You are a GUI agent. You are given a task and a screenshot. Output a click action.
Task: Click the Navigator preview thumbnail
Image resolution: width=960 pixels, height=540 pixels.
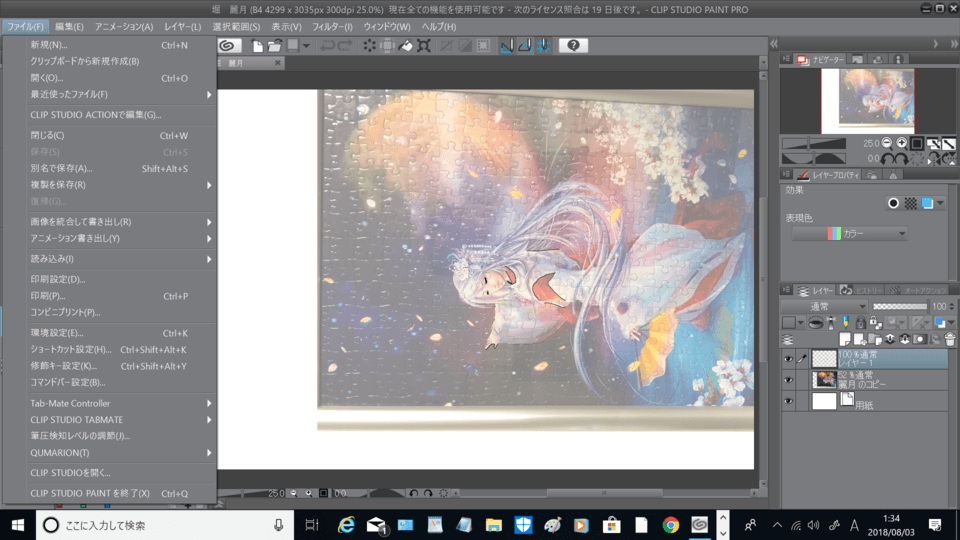pyautogui.click(x=867, y=100)
